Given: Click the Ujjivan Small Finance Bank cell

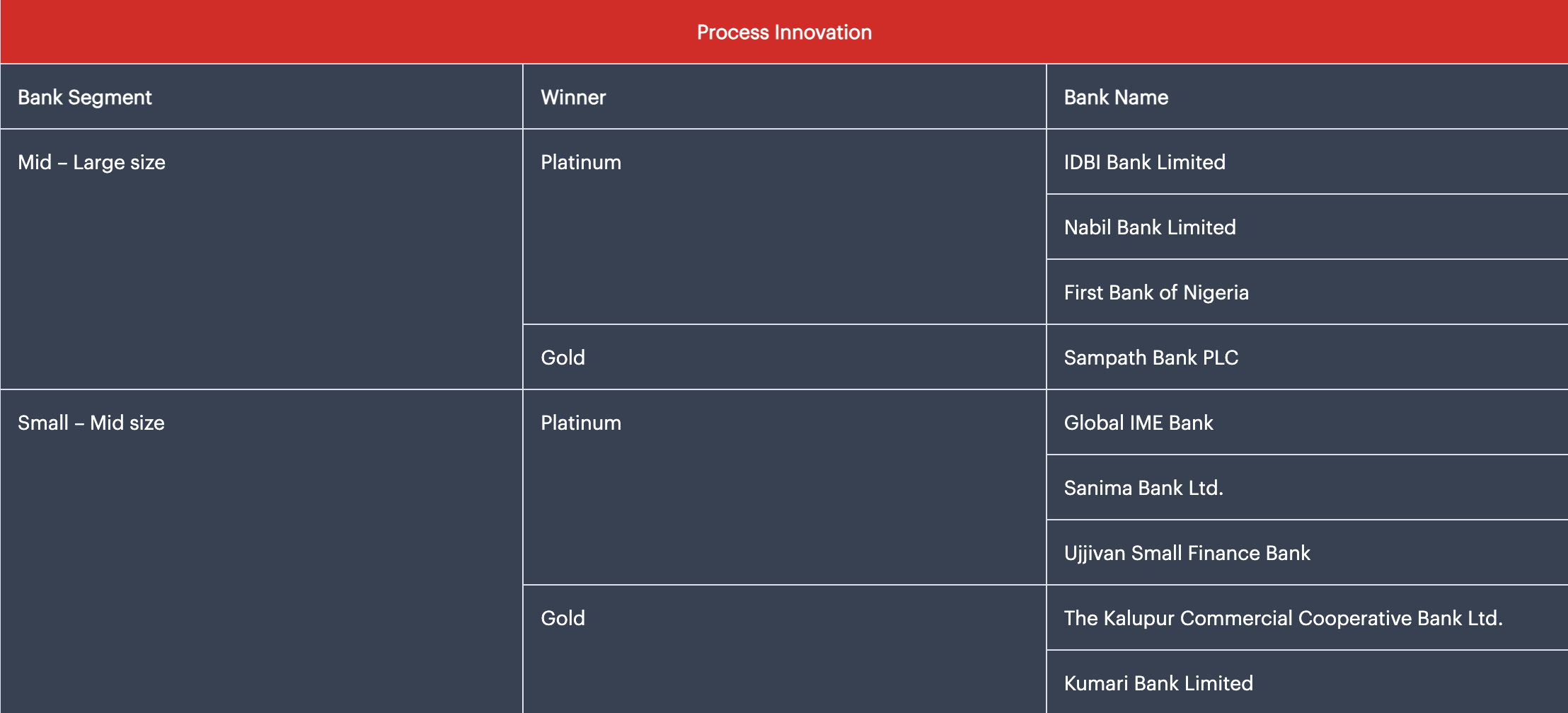Looking at the screenshot, I should (1187, 554).
